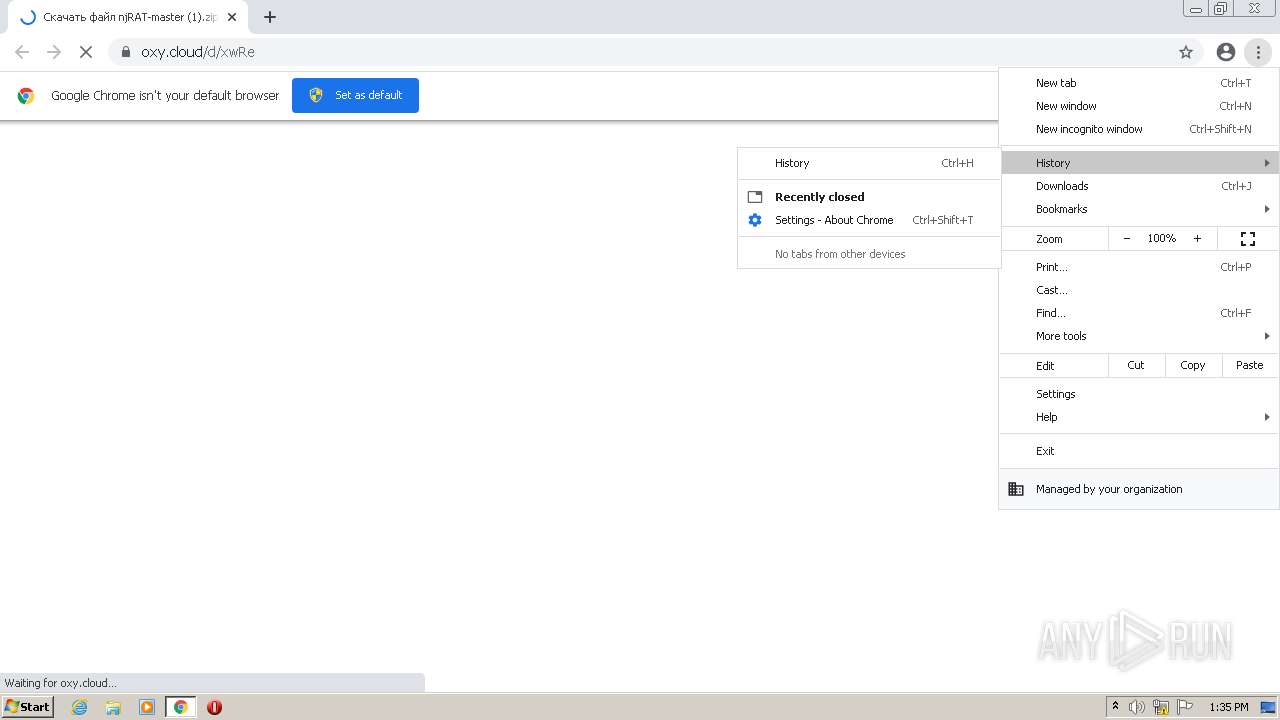Screen dimensions: 1280x720
Task: Click the show desktop tray button
Action: point(1268,707)
